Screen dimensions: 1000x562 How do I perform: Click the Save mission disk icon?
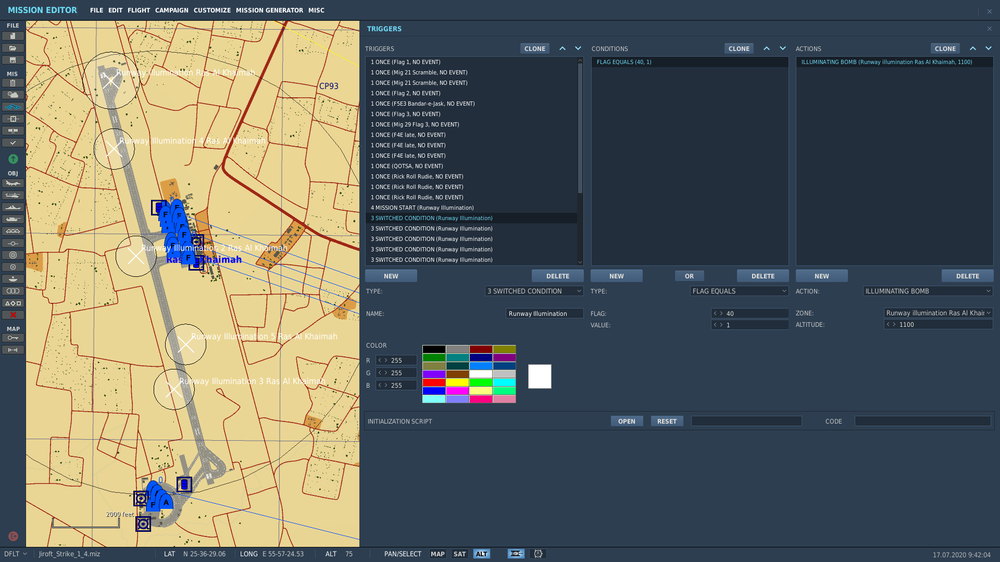coord(13,59)
